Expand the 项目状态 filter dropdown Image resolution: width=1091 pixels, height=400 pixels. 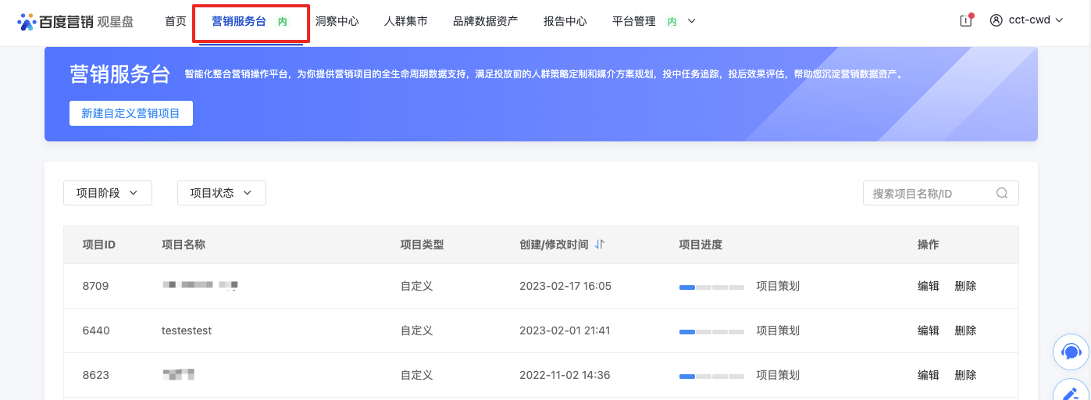[221, 193]
